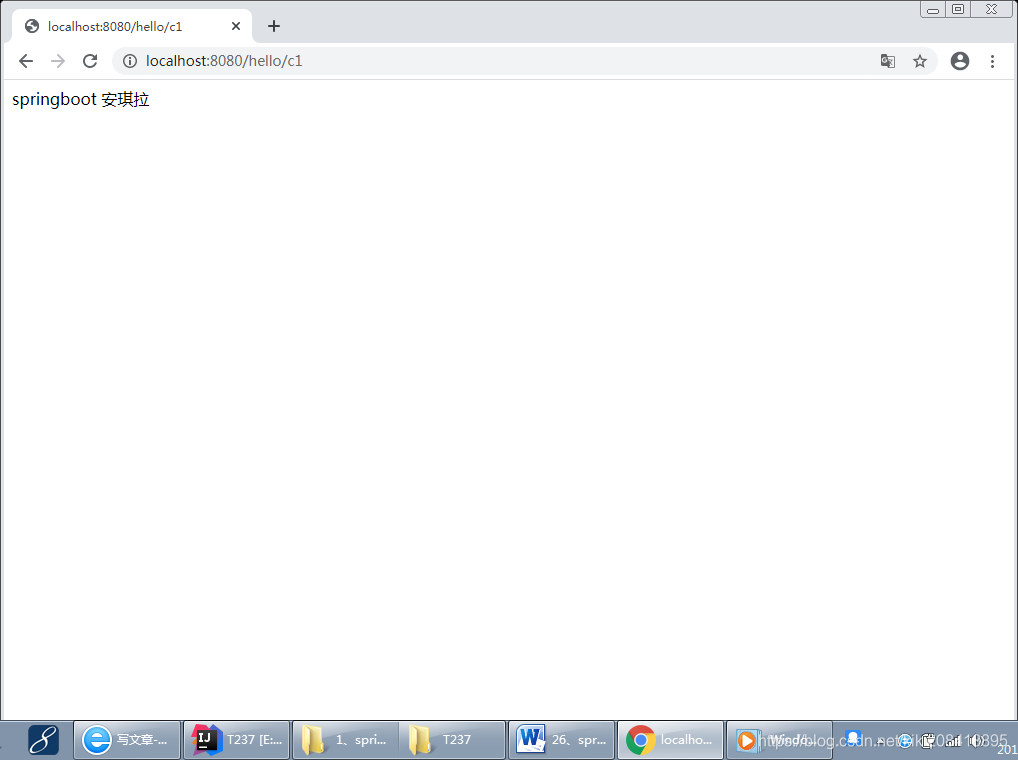
Task: Switch to IE 写文章 taskbar window
Action: [x=127, y=740]
